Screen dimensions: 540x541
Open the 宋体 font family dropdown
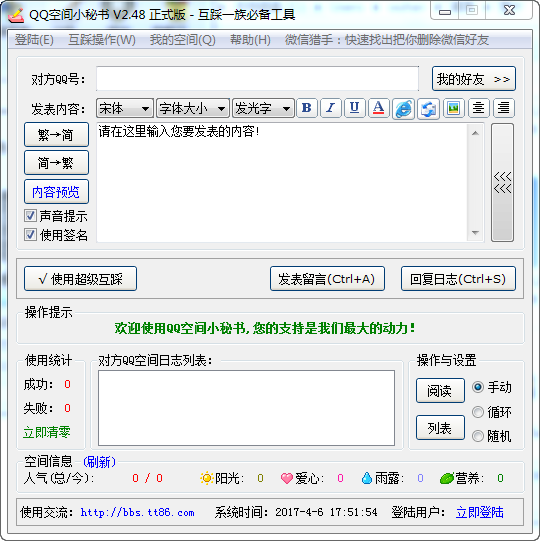125,109
